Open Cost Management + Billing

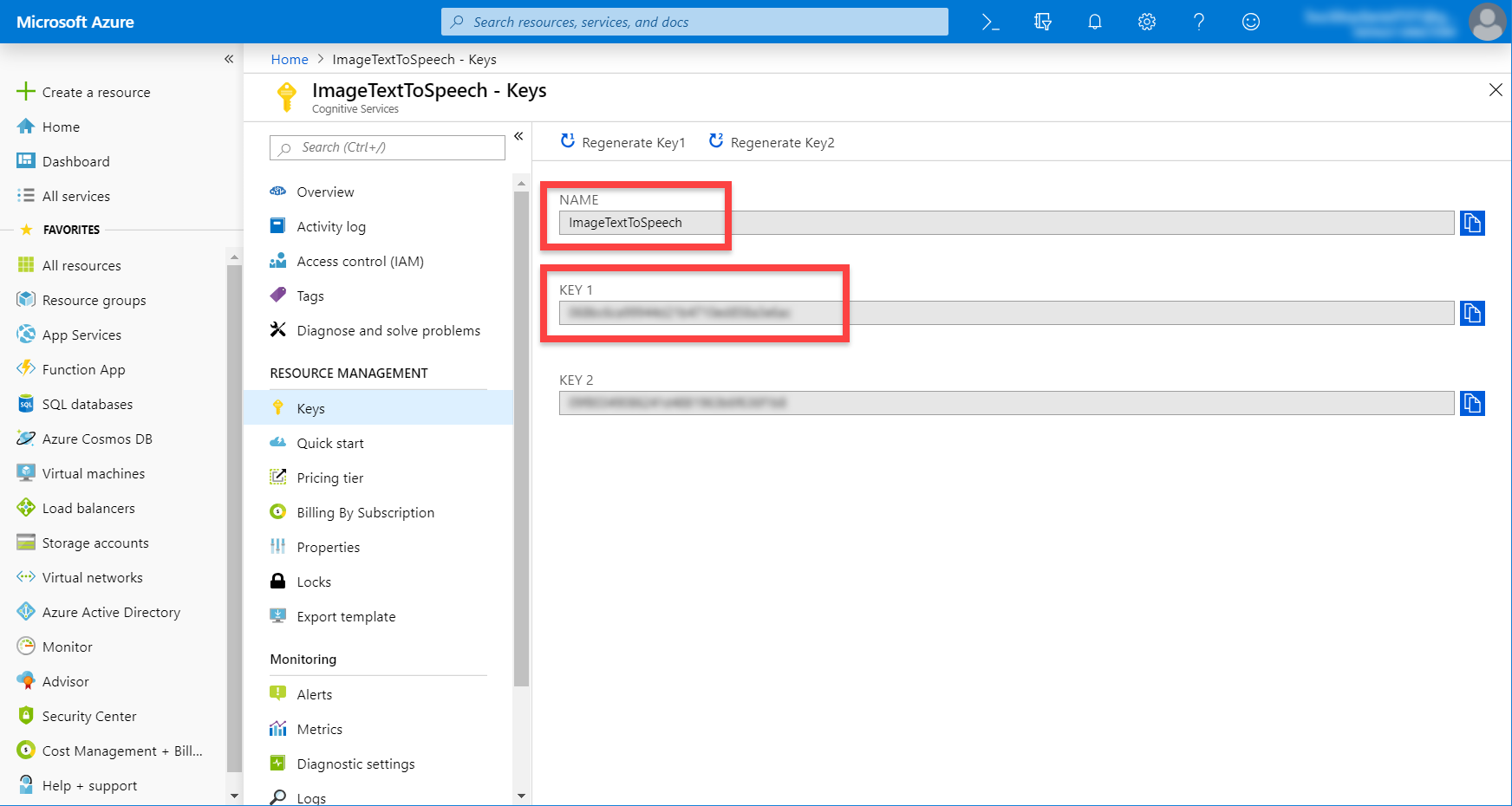(x=110, y=751)
